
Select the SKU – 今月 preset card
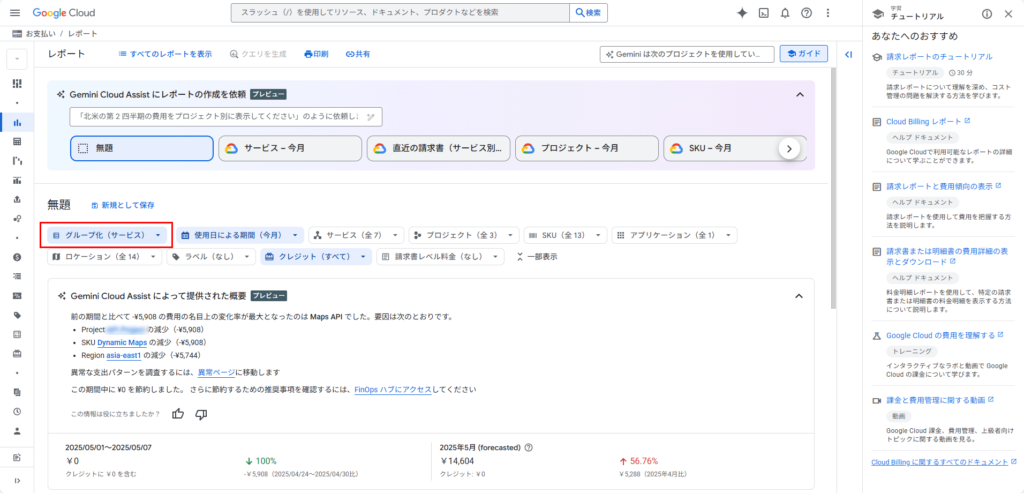click(735, 148)
